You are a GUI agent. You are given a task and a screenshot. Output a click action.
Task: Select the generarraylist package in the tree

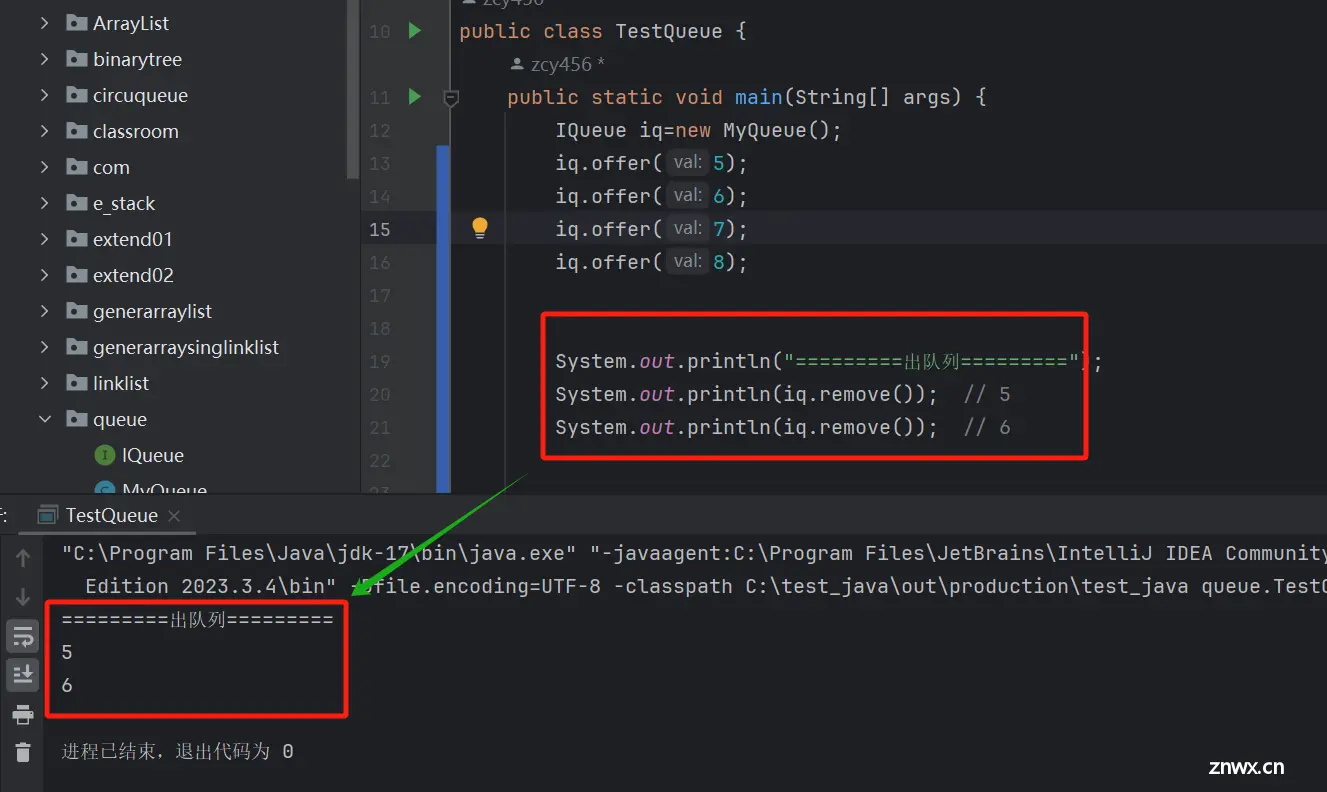(152, 311)
